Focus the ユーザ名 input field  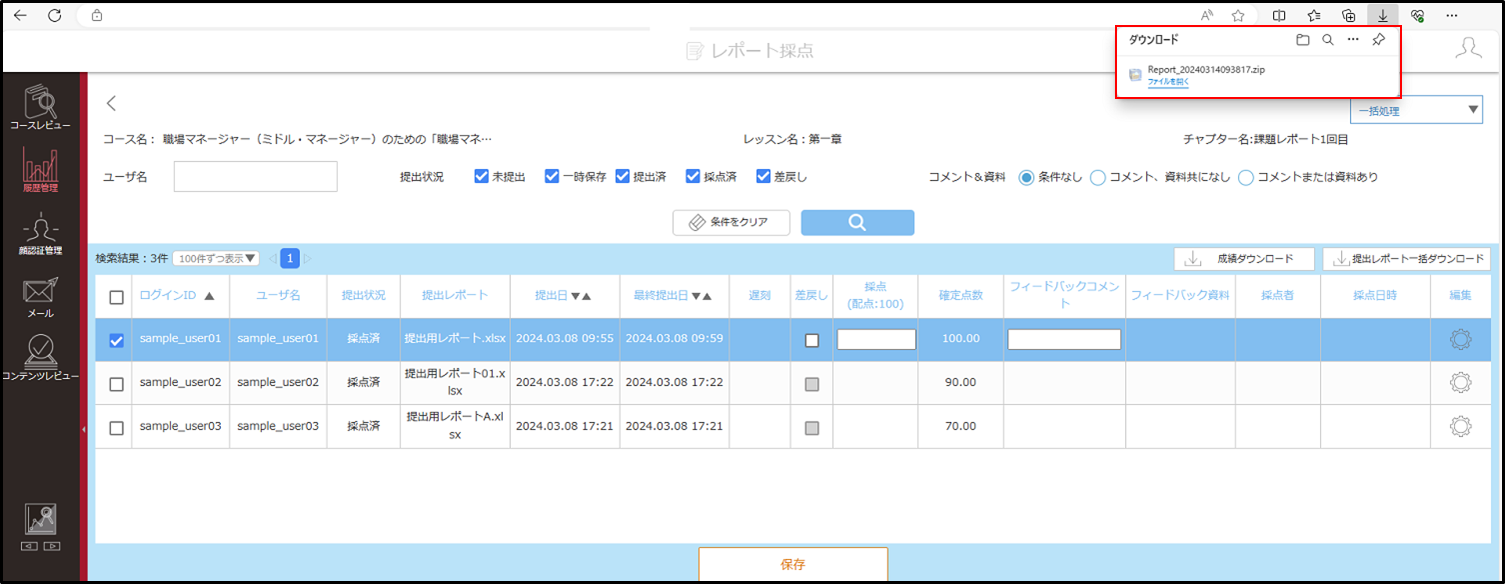tap(255, 176)
